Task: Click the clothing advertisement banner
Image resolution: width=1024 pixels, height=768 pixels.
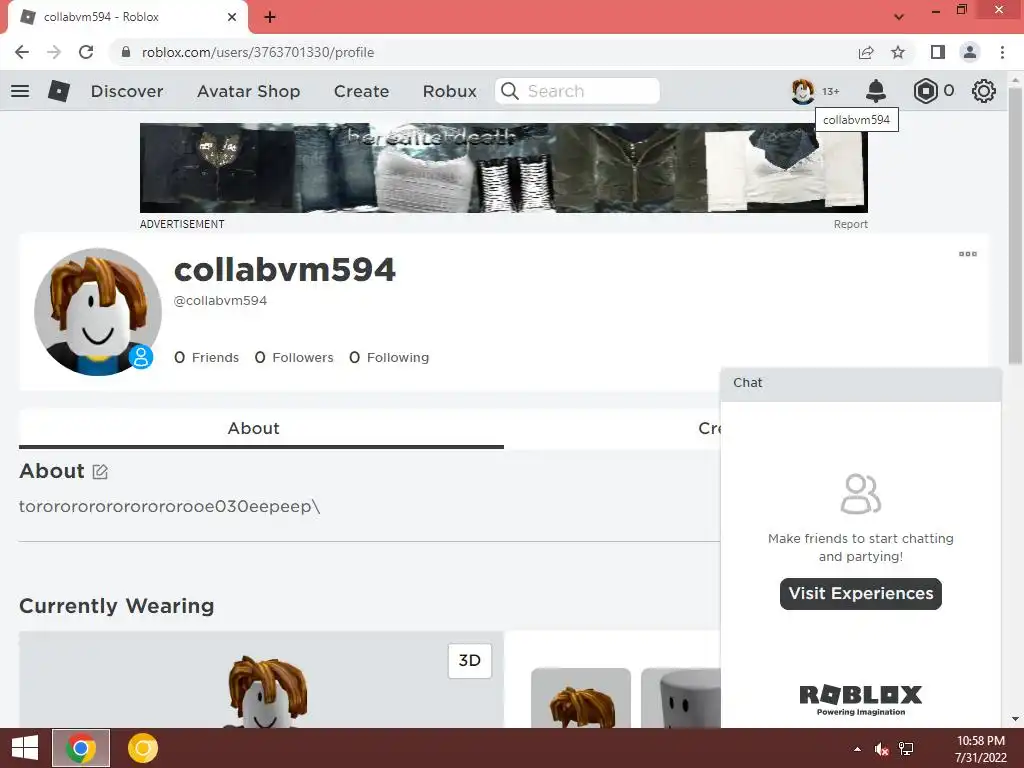Action: pos(504,168)
